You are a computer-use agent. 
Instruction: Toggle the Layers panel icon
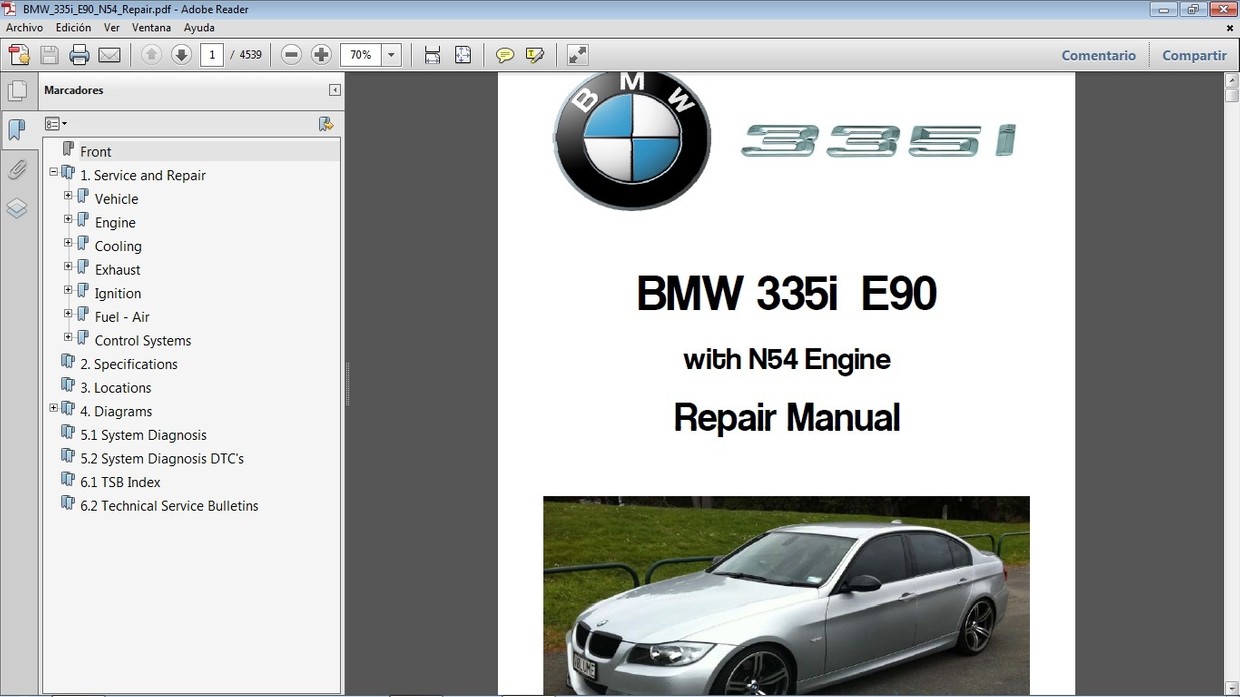(17, 208)
